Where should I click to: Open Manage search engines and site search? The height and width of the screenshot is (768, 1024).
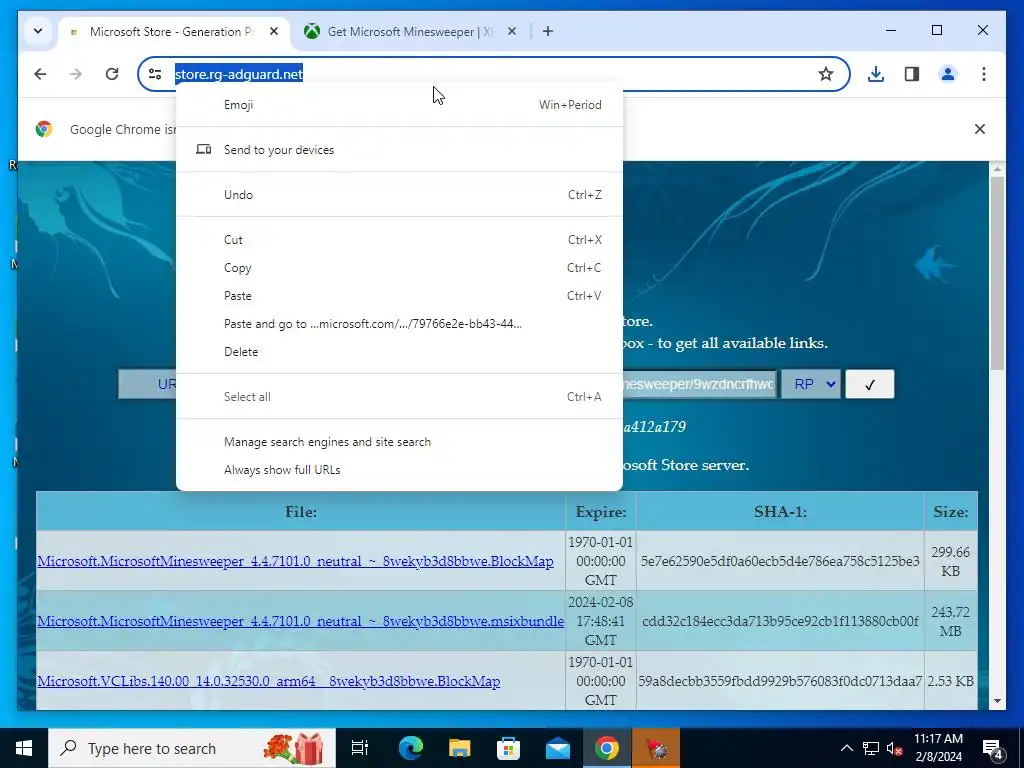point(399,442)
